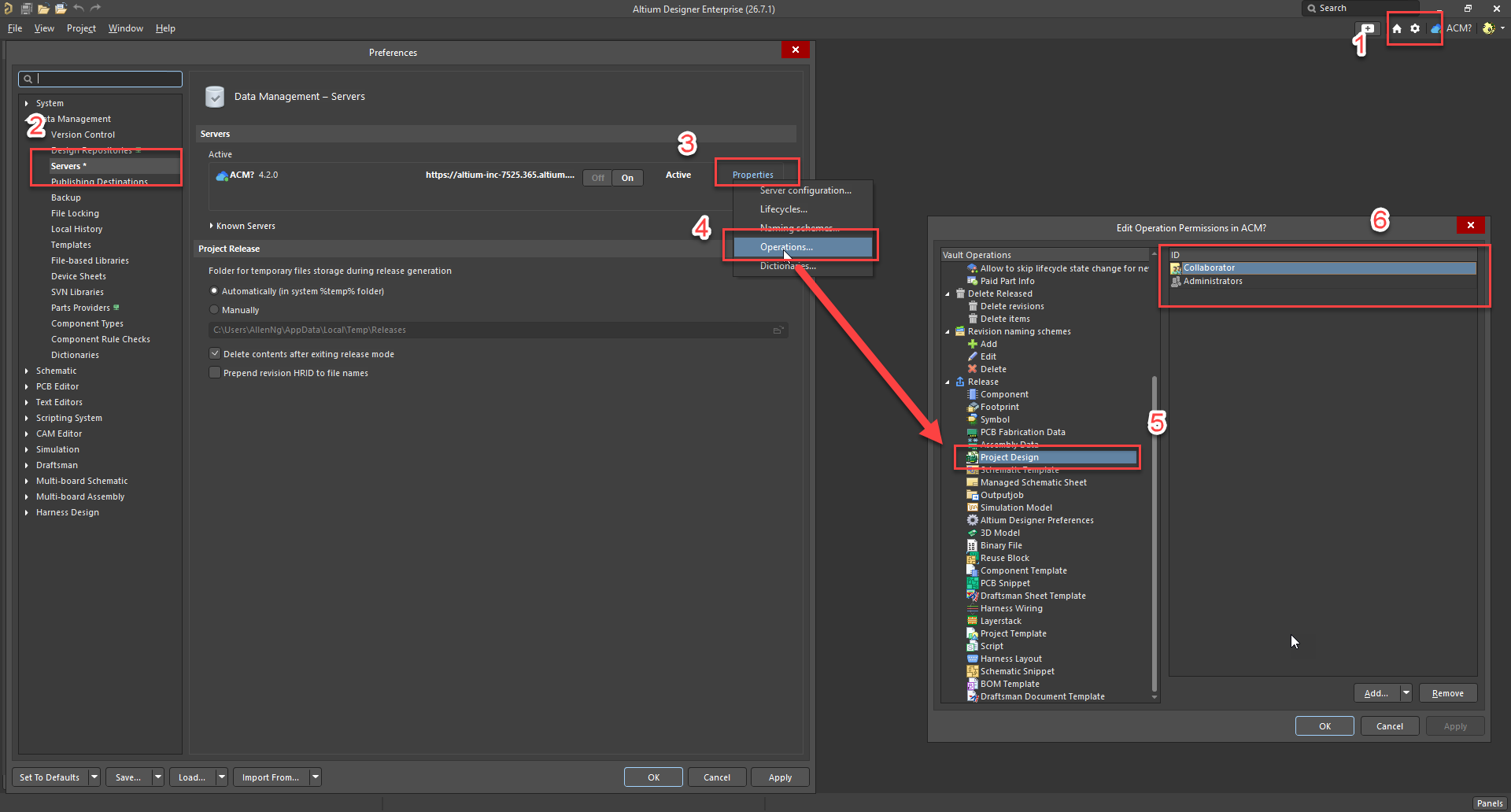Screen dimensions: 1511x812
Task: Open the Add... dropdown arrow
Action: coord(1406,693)
